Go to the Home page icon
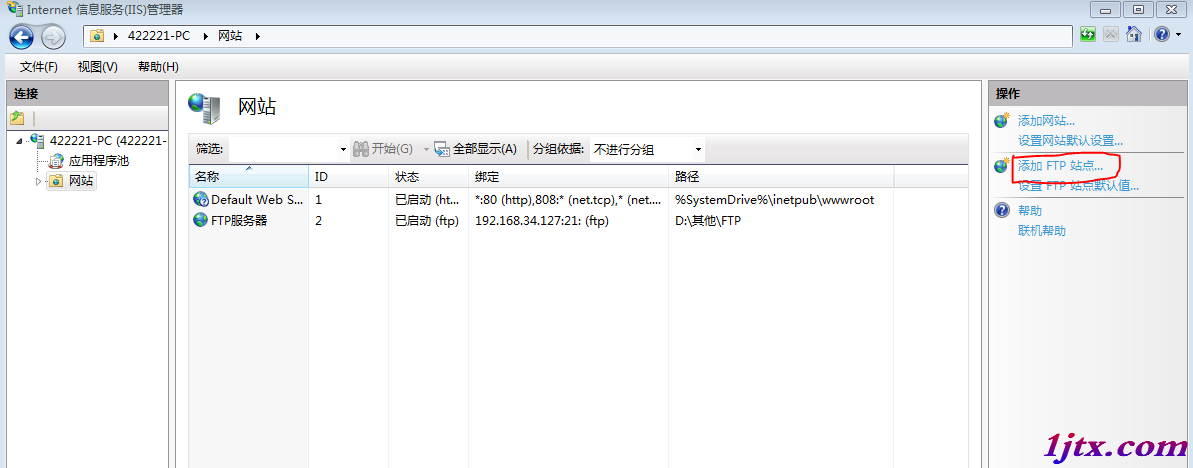Viewport: 1193px width, 468px height. [1134, 35]
